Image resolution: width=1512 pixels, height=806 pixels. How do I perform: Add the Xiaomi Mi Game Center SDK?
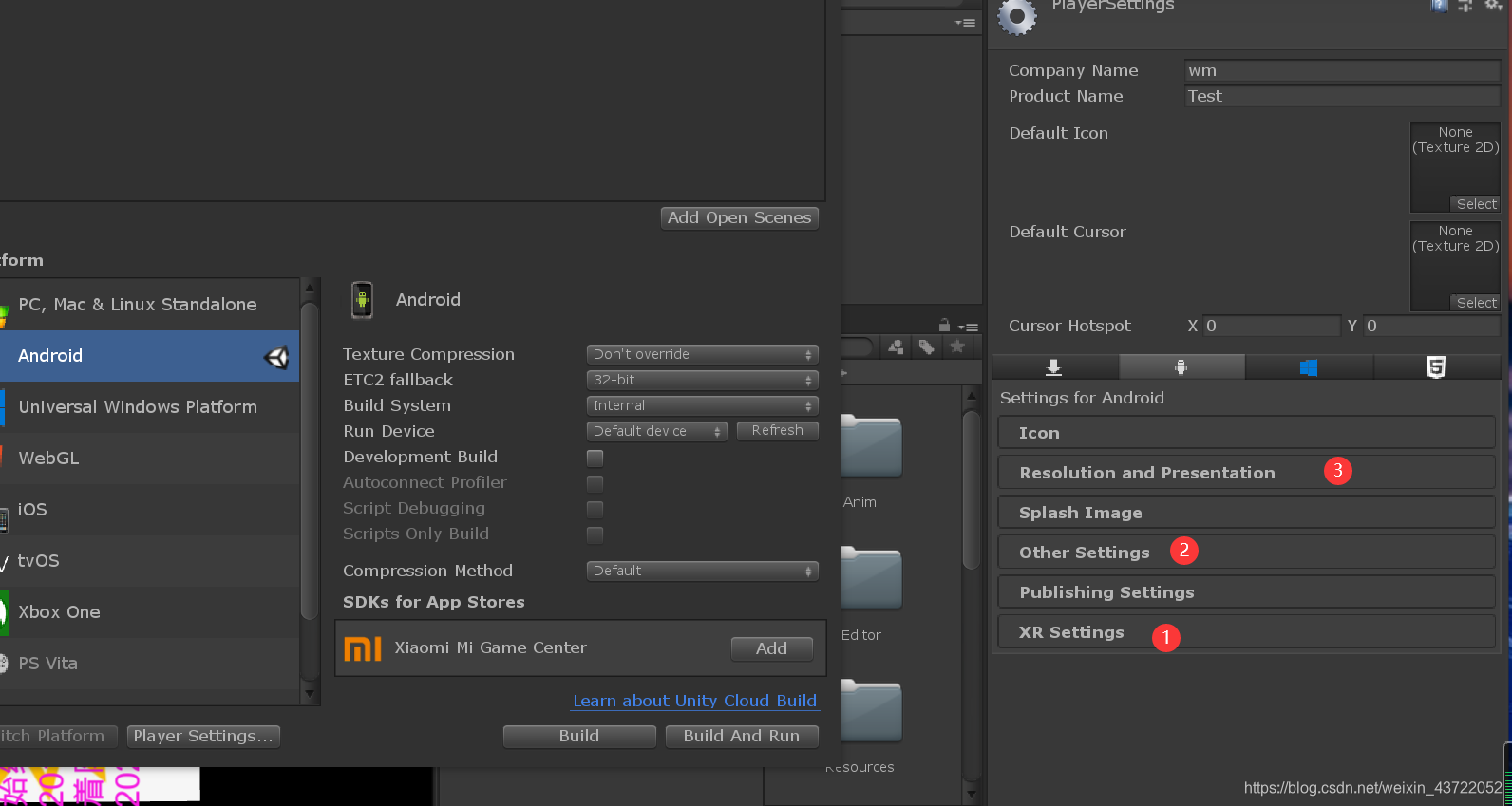click(x=771, y=648)
